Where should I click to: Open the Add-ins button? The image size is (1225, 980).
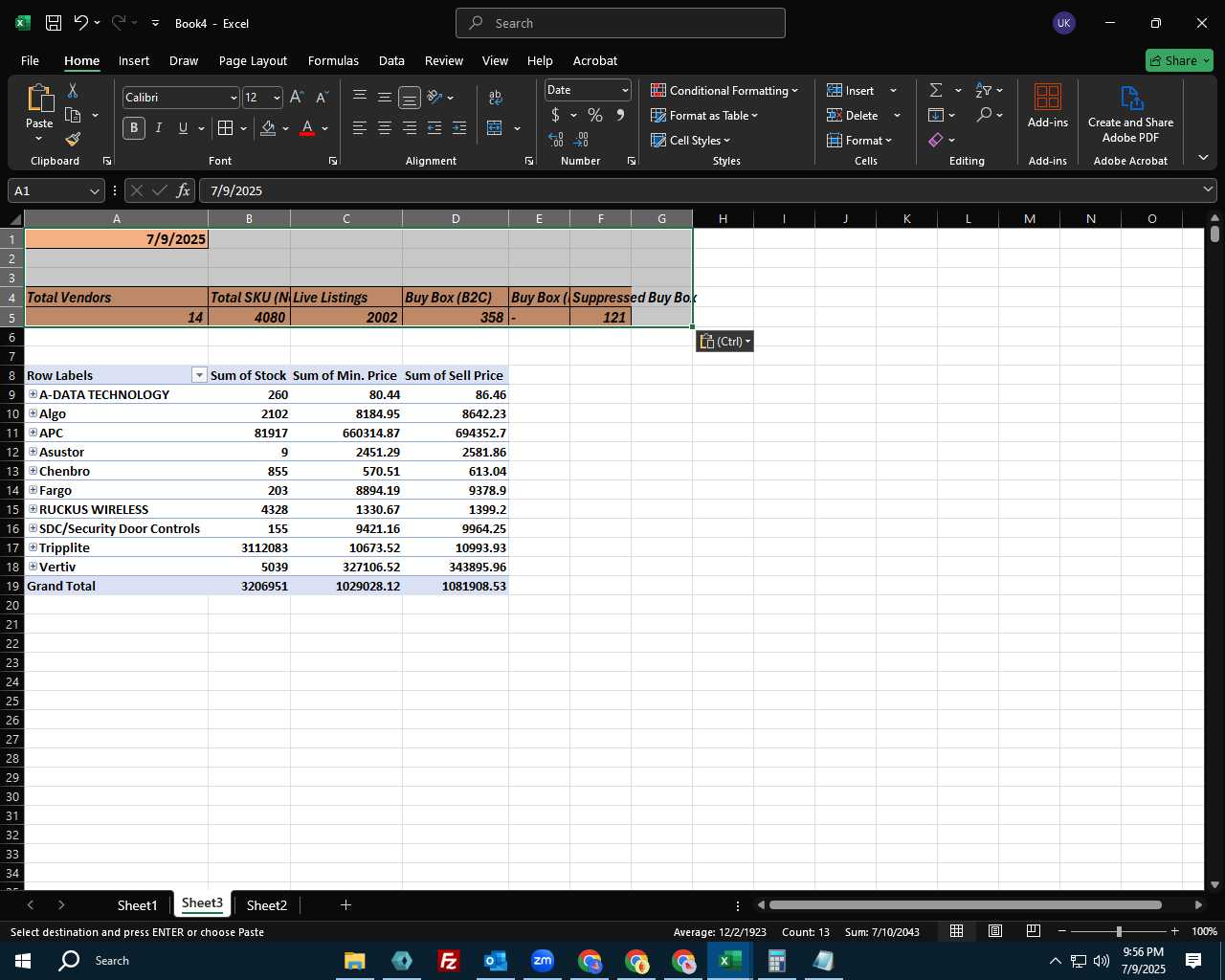[1048, 105]
